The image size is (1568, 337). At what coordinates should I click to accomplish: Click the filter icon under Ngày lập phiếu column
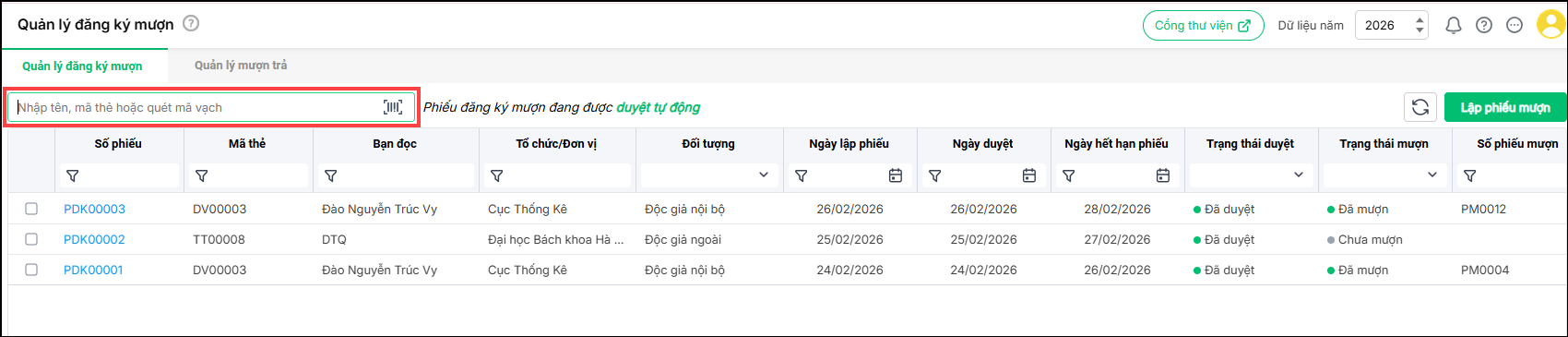(x=802, y=175)
